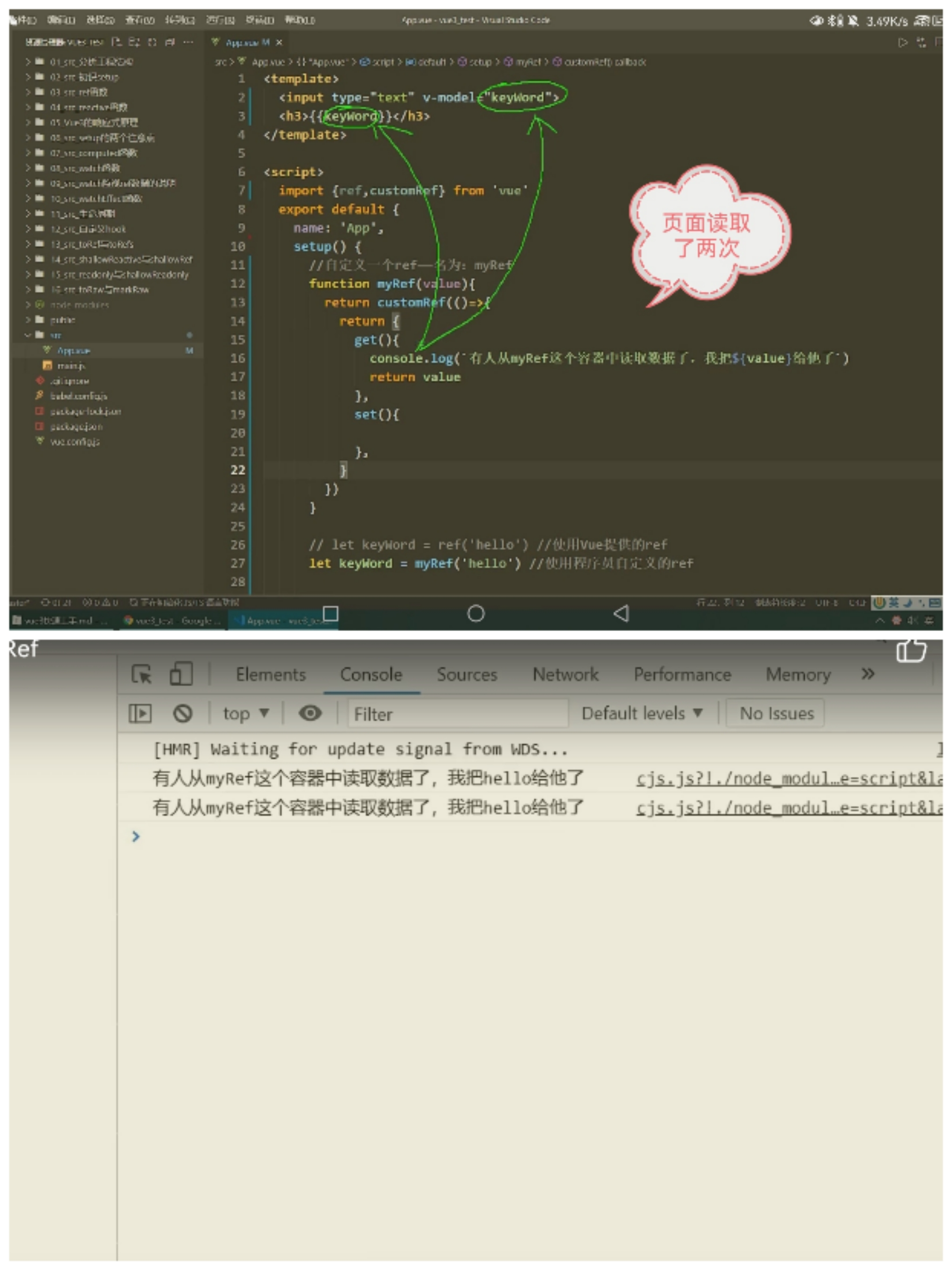Open the top context dropdown
This screenshot has width=952, height=1270.
[x=246, y=713]
